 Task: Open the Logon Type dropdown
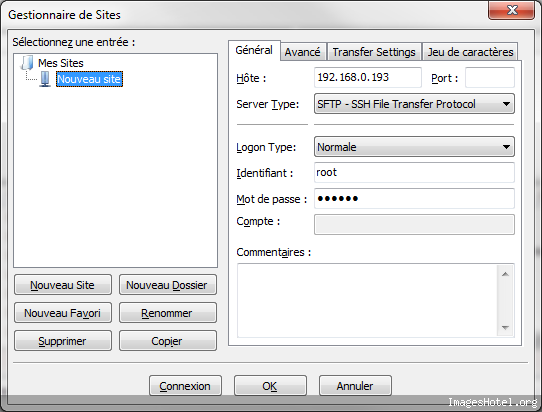(414, 147)
